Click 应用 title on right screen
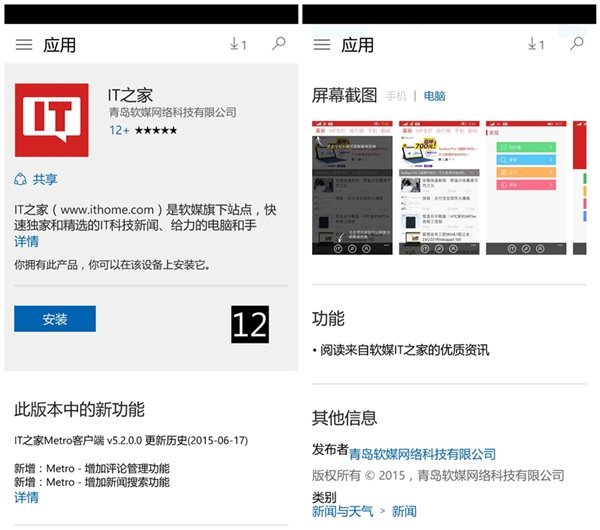 [357, 45]
